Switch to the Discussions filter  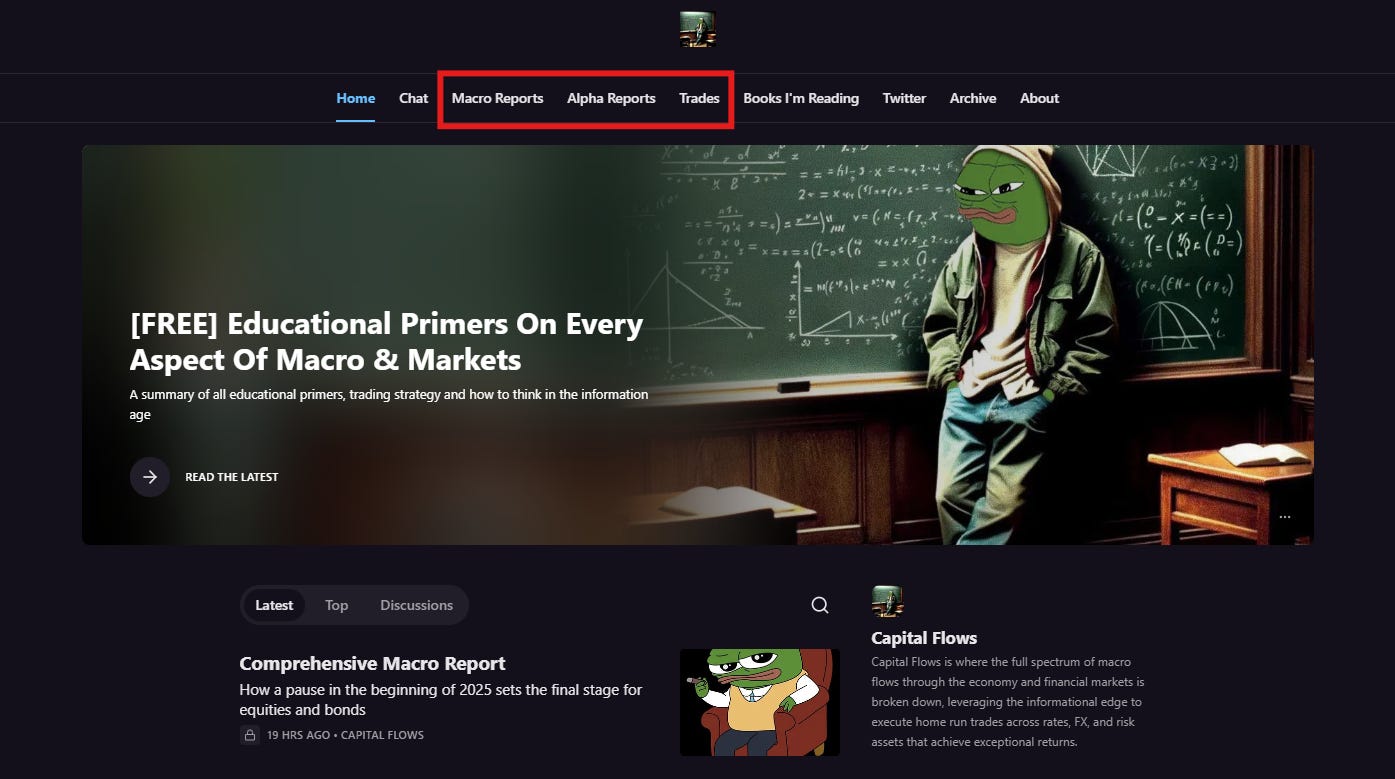click(x=416, y=605)
